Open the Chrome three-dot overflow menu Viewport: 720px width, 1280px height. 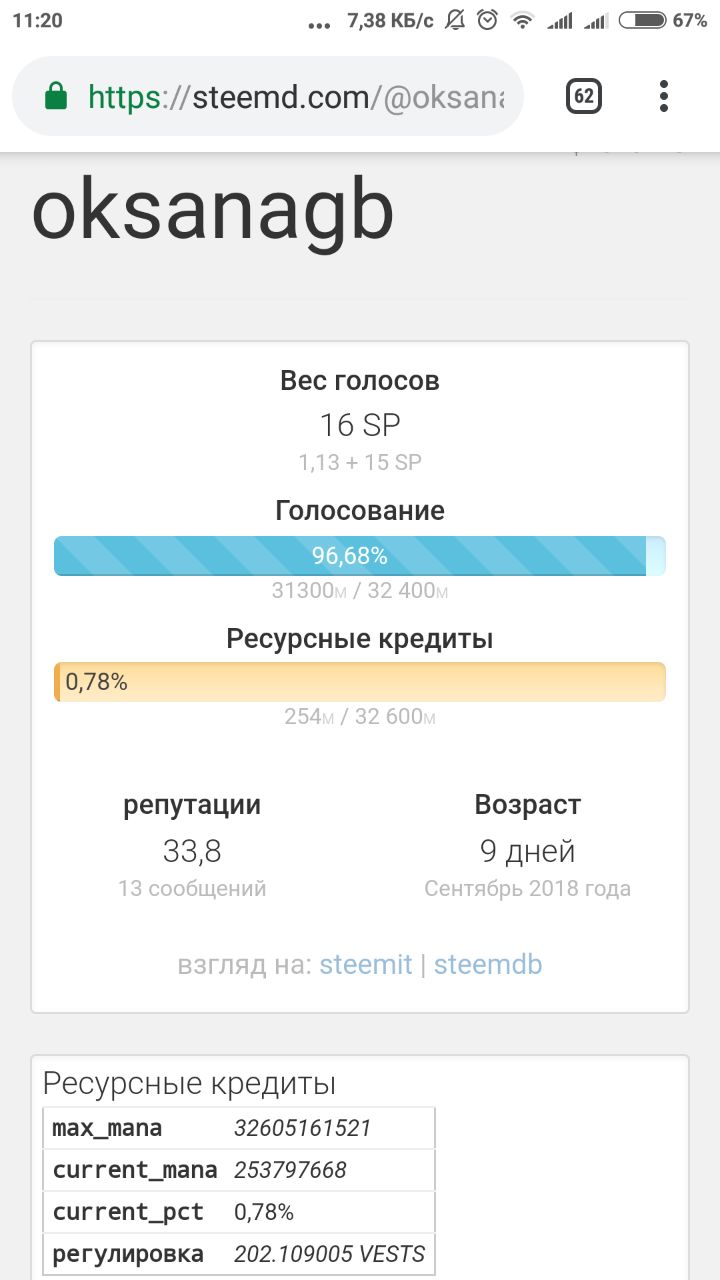[664, 96]
